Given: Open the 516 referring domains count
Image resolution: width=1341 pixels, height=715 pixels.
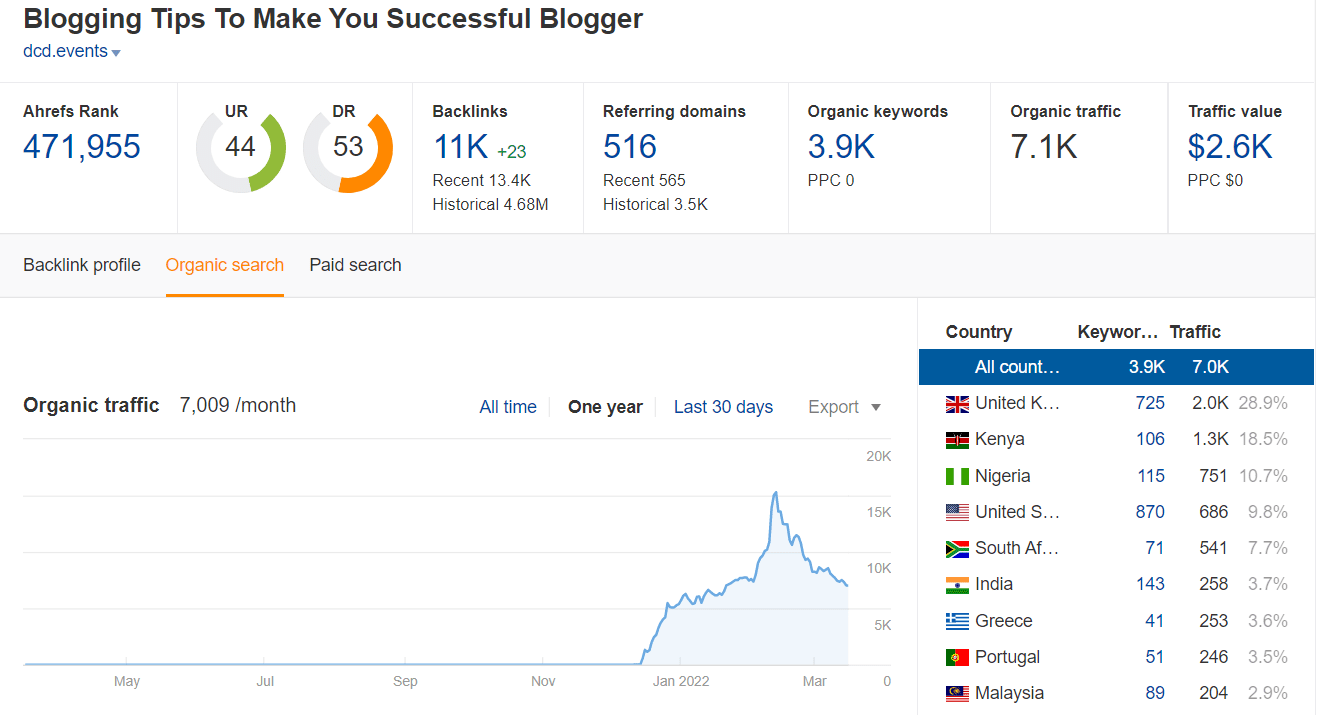Looking at the screenshot, I should coord(630,147).
